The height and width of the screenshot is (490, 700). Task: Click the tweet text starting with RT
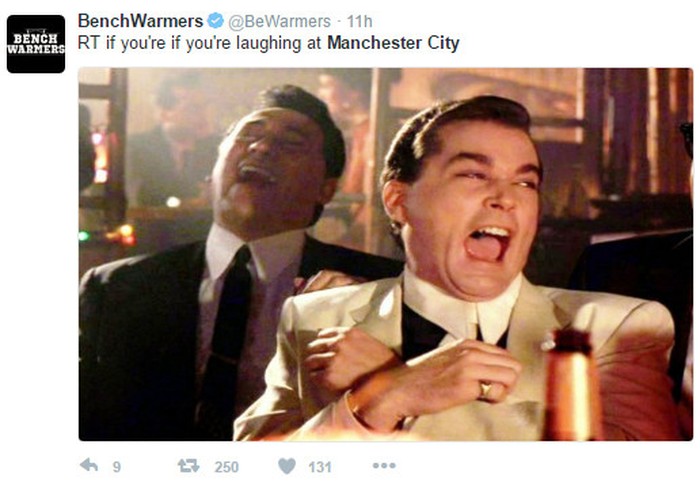(269, 44)
